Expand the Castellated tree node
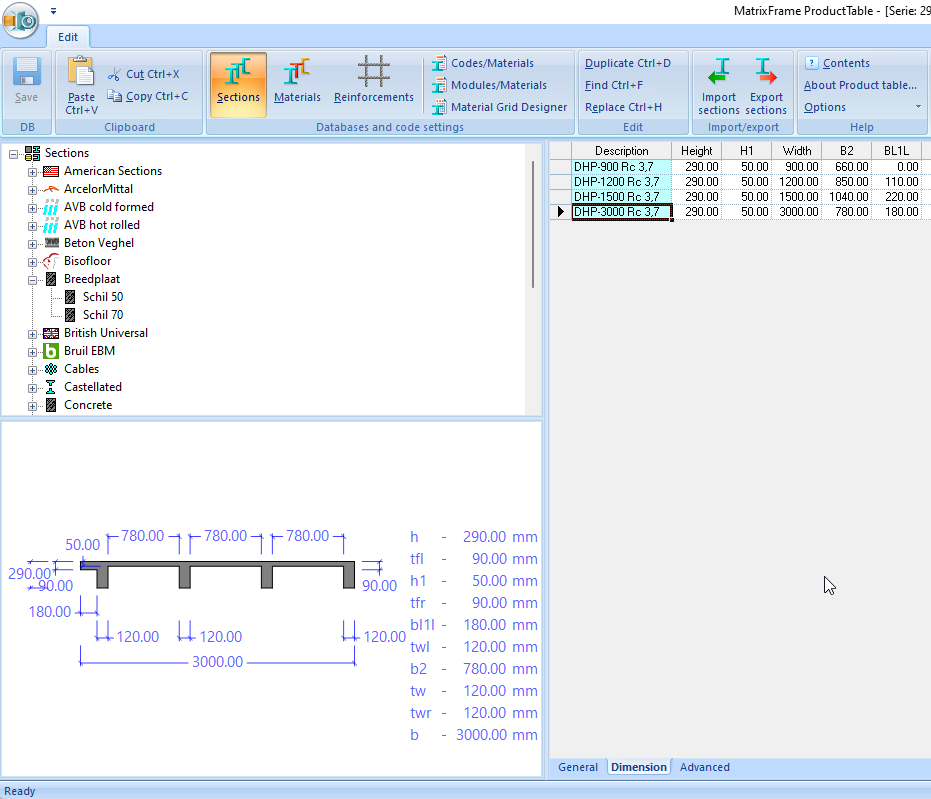This screenshot has width=931, height=799. [x=33, y=388]
